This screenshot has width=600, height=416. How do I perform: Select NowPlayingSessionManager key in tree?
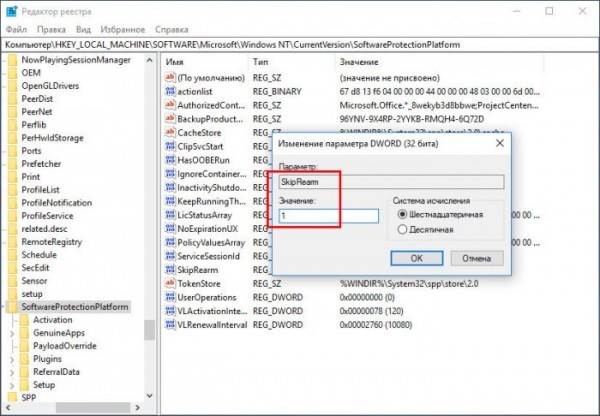76,60
